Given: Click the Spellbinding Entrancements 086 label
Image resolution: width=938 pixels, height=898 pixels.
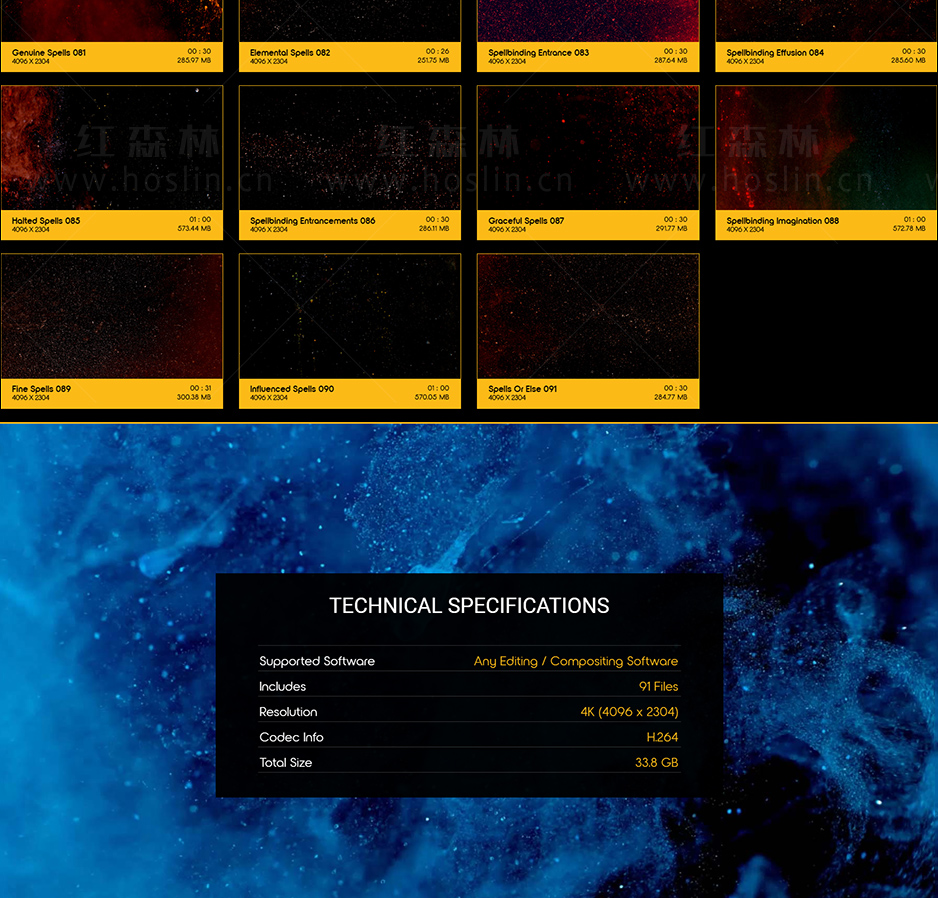Looking at the screenshot, I should coord(313,221).
